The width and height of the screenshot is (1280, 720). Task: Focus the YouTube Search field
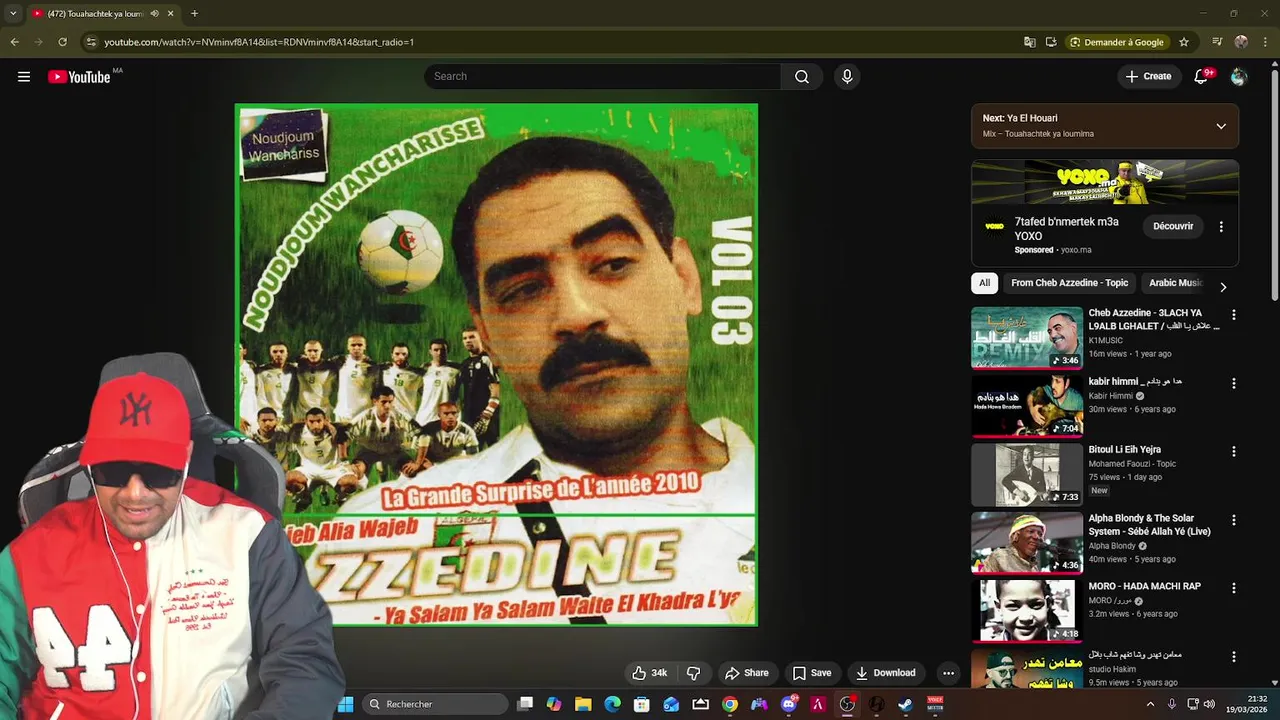click(x=603, y=77)
